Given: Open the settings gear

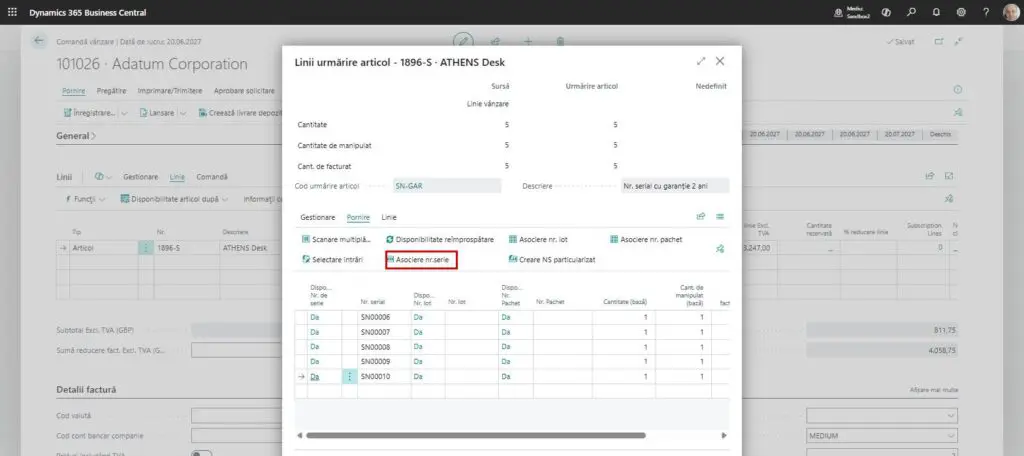Looking at the screenshot, I should pos(961,12).
